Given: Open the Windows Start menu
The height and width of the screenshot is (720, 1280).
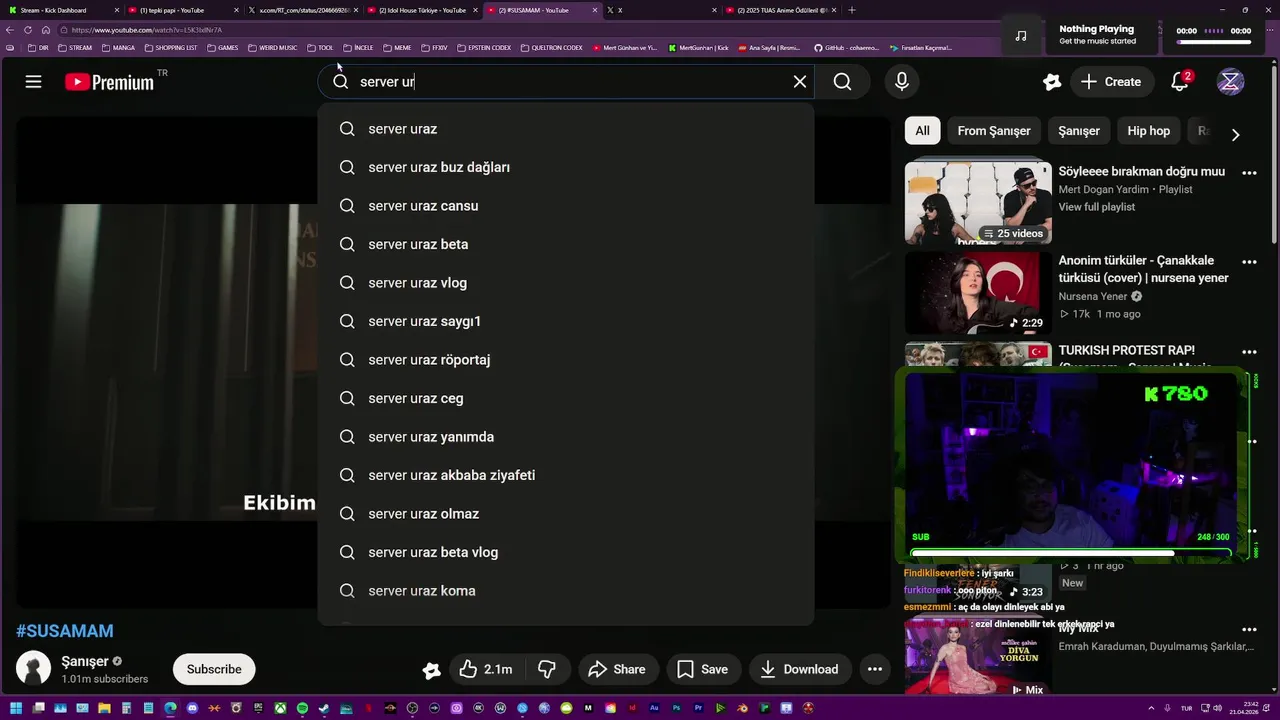Looking at the screenshot, I should [x=15, y=708].
